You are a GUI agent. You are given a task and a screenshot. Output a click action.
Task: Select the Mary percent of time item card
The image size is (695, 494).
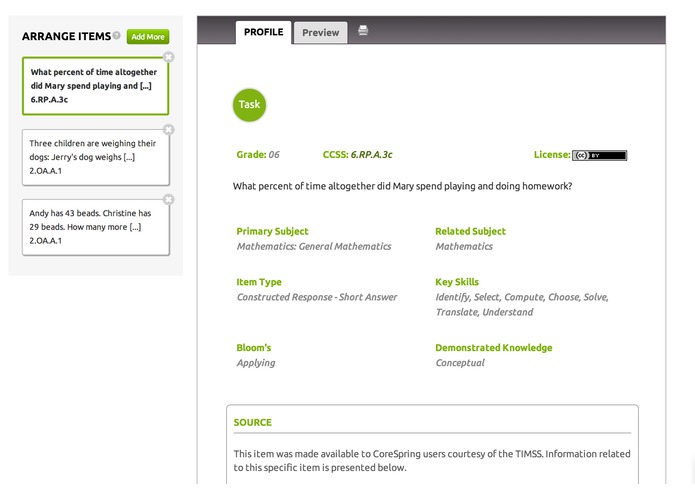tap(95, 86)
